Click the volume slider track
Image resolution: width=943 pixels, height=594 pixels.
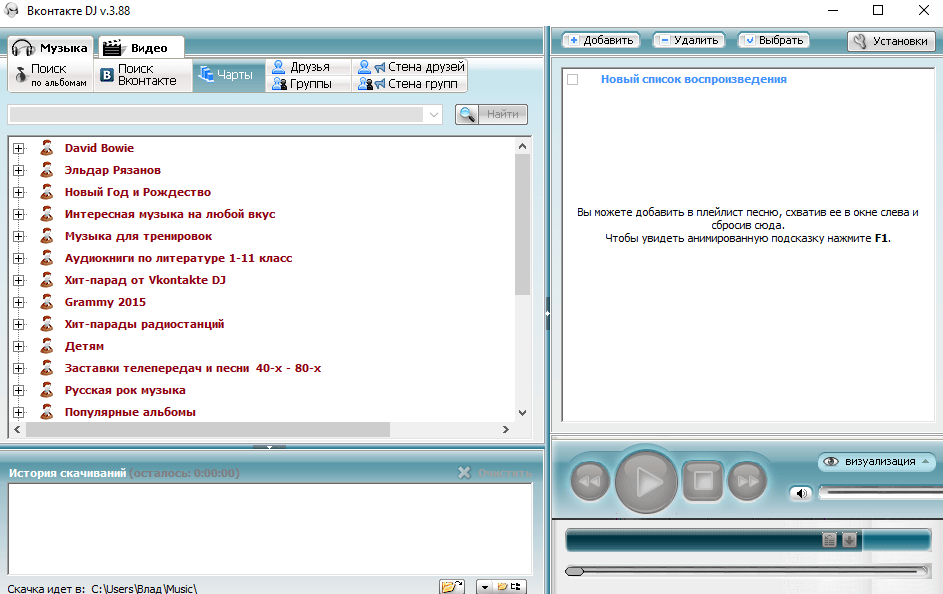coord(880,492)
